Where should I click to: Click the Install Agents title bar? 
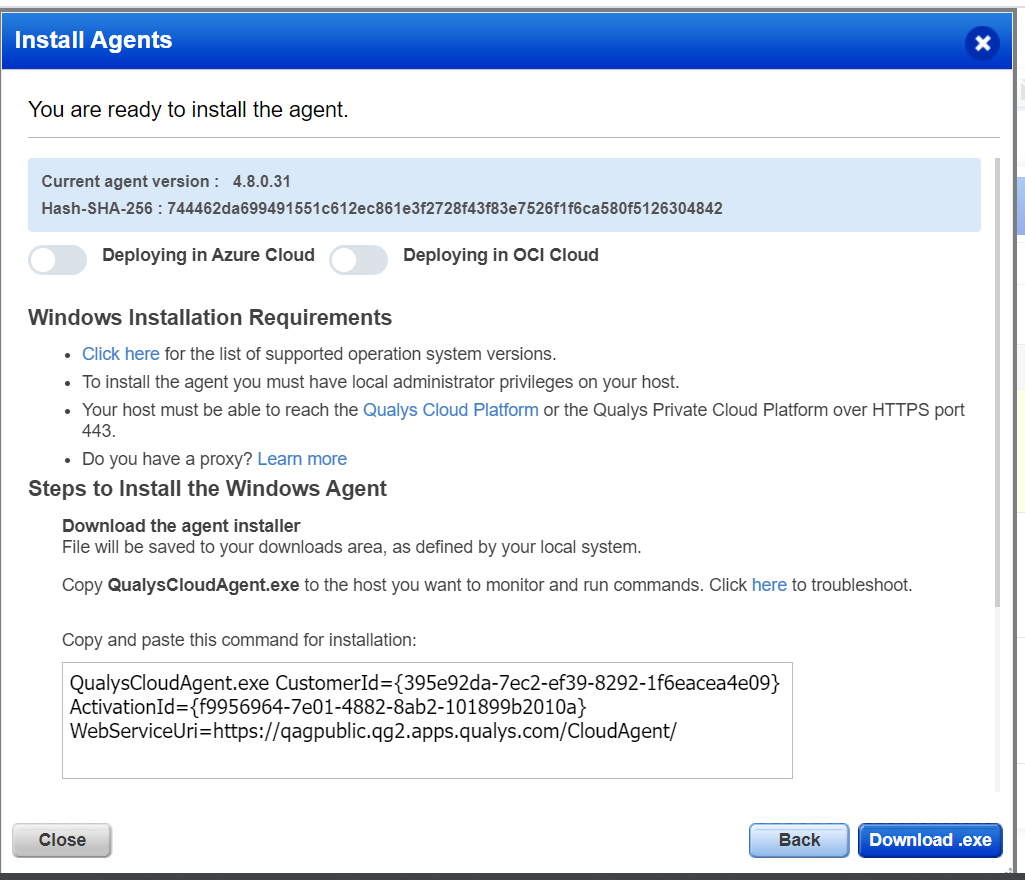coord(93,40)
